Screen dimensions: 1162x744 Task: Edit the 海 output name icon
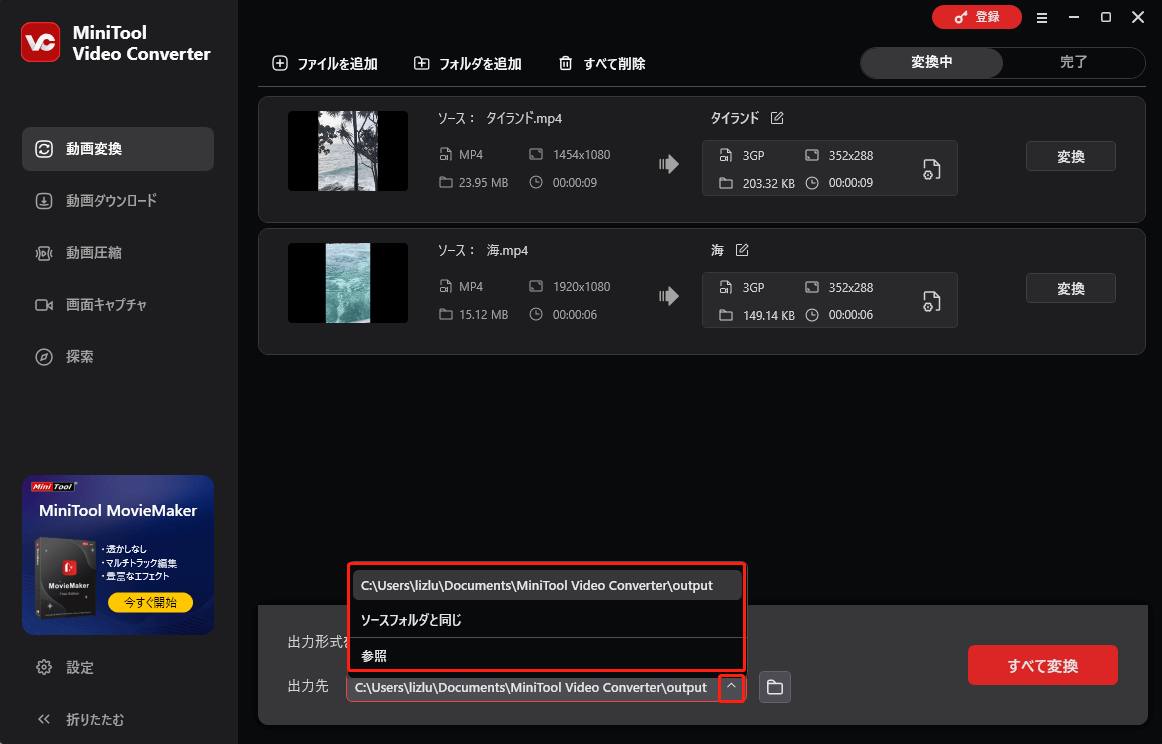(x=742, y=250)
